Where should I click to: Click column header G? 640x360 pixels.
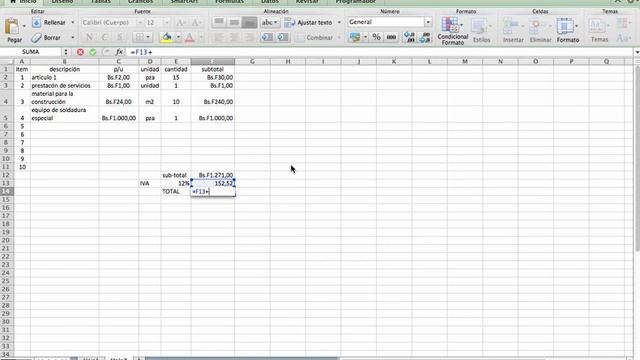[252, 61]
